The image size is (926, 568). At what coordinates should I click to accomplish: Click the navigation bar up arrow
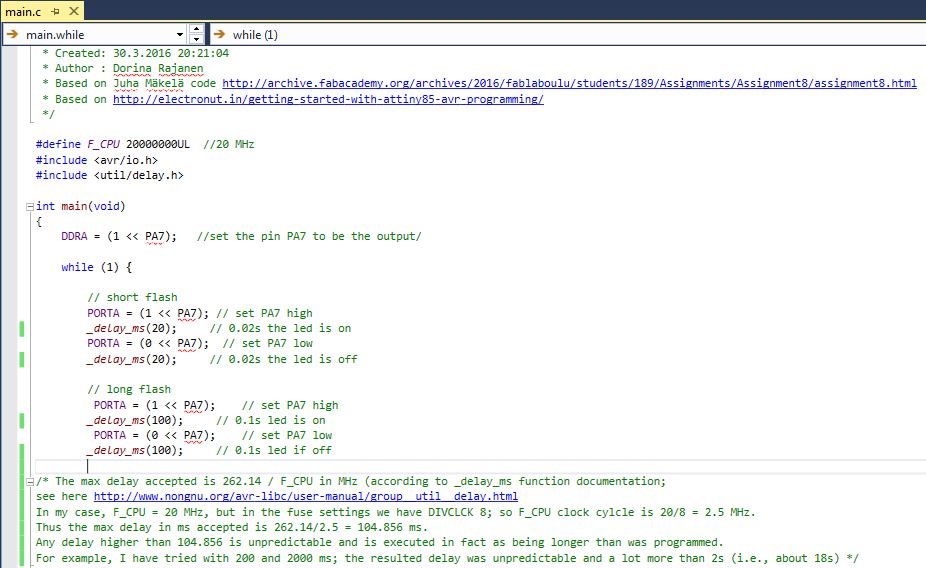click(196, 29)
